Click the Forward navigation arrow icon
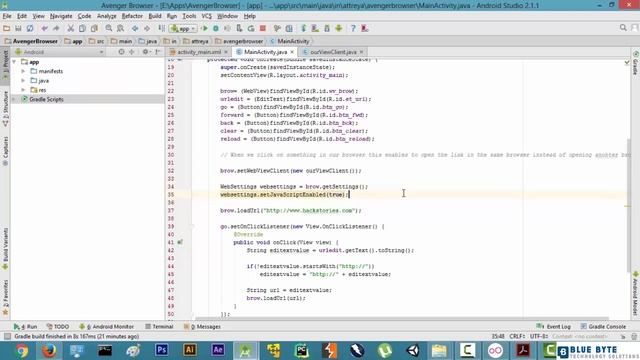640x360 pixels. click(147, 28)
